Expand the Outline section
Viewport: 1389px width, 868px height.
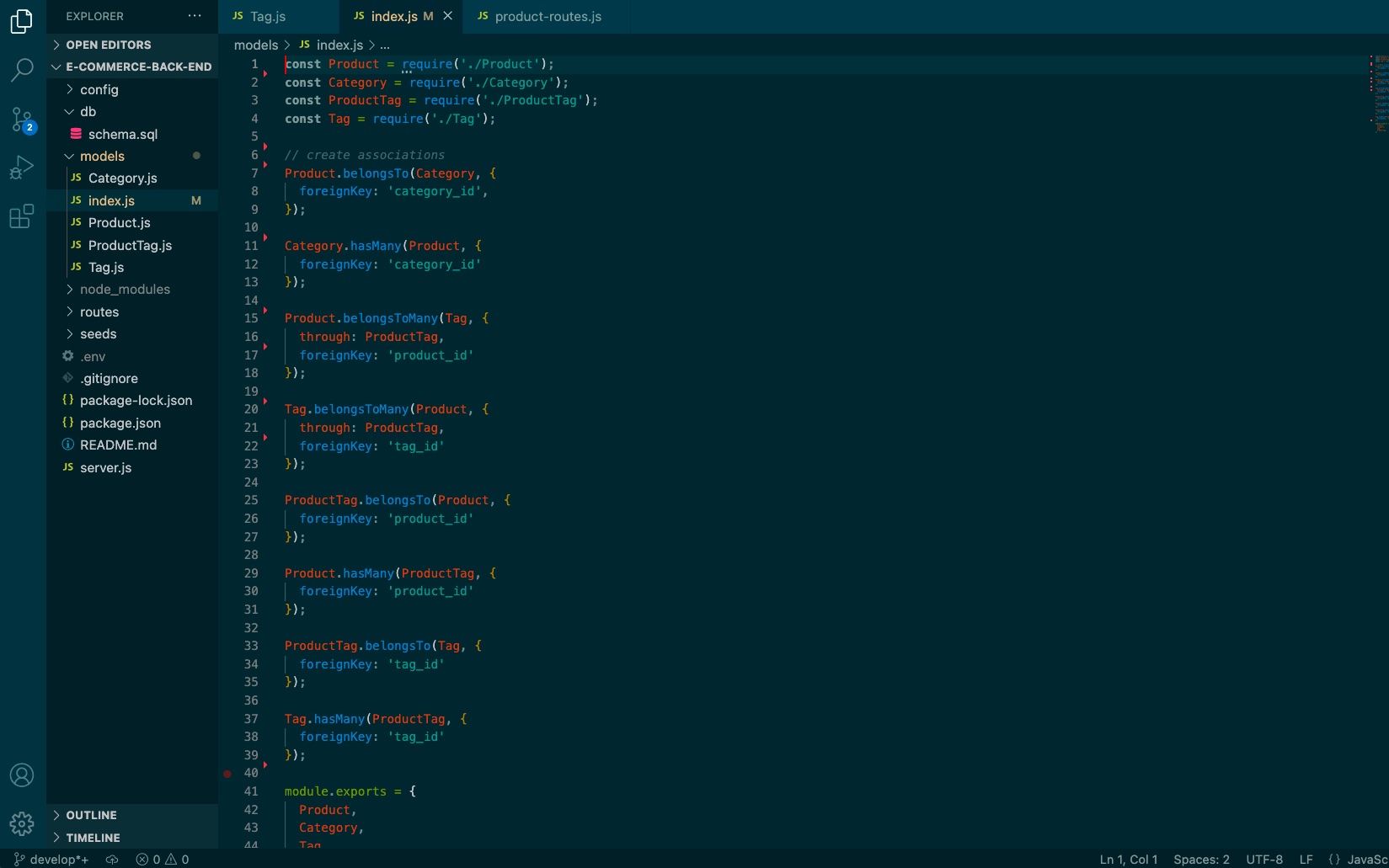coord(132,815)
